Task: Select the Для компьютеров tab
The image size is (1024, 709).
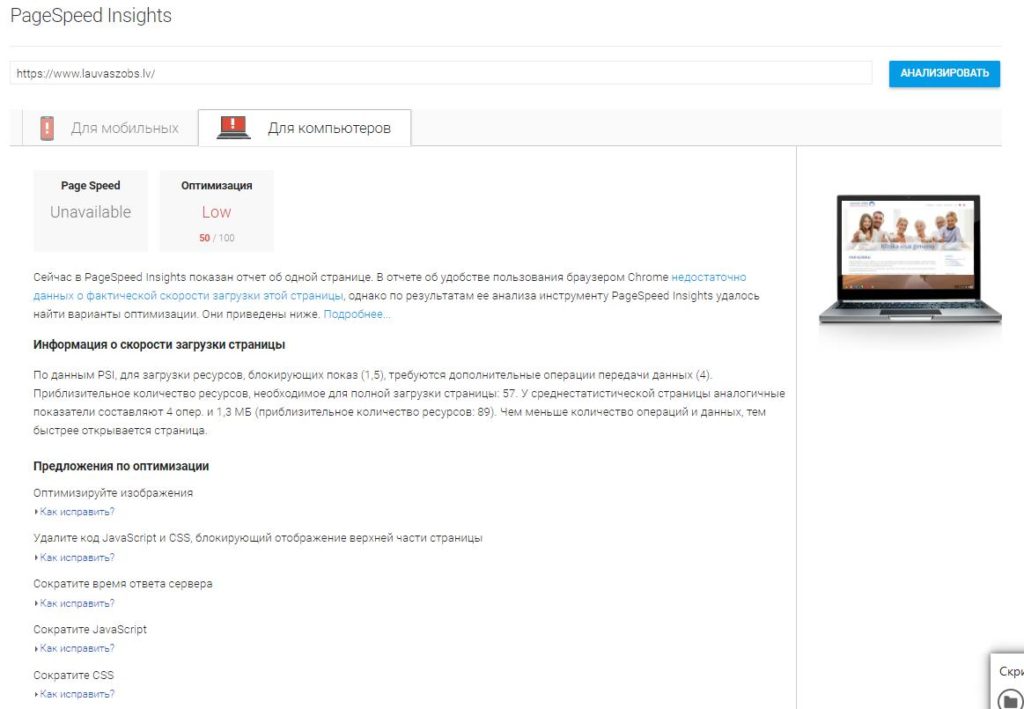Action: coord(328,128)
